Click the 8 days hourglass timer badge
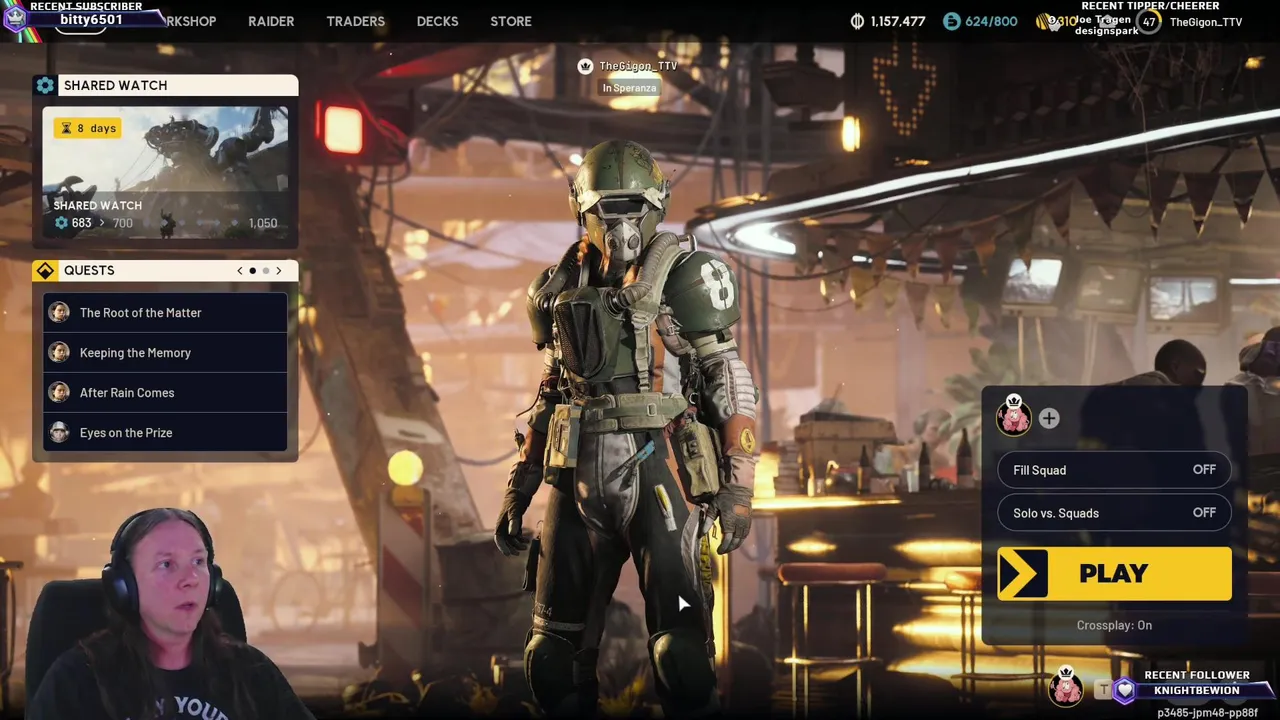Viewport: 1280px width, 720px height. coord(88,128)
